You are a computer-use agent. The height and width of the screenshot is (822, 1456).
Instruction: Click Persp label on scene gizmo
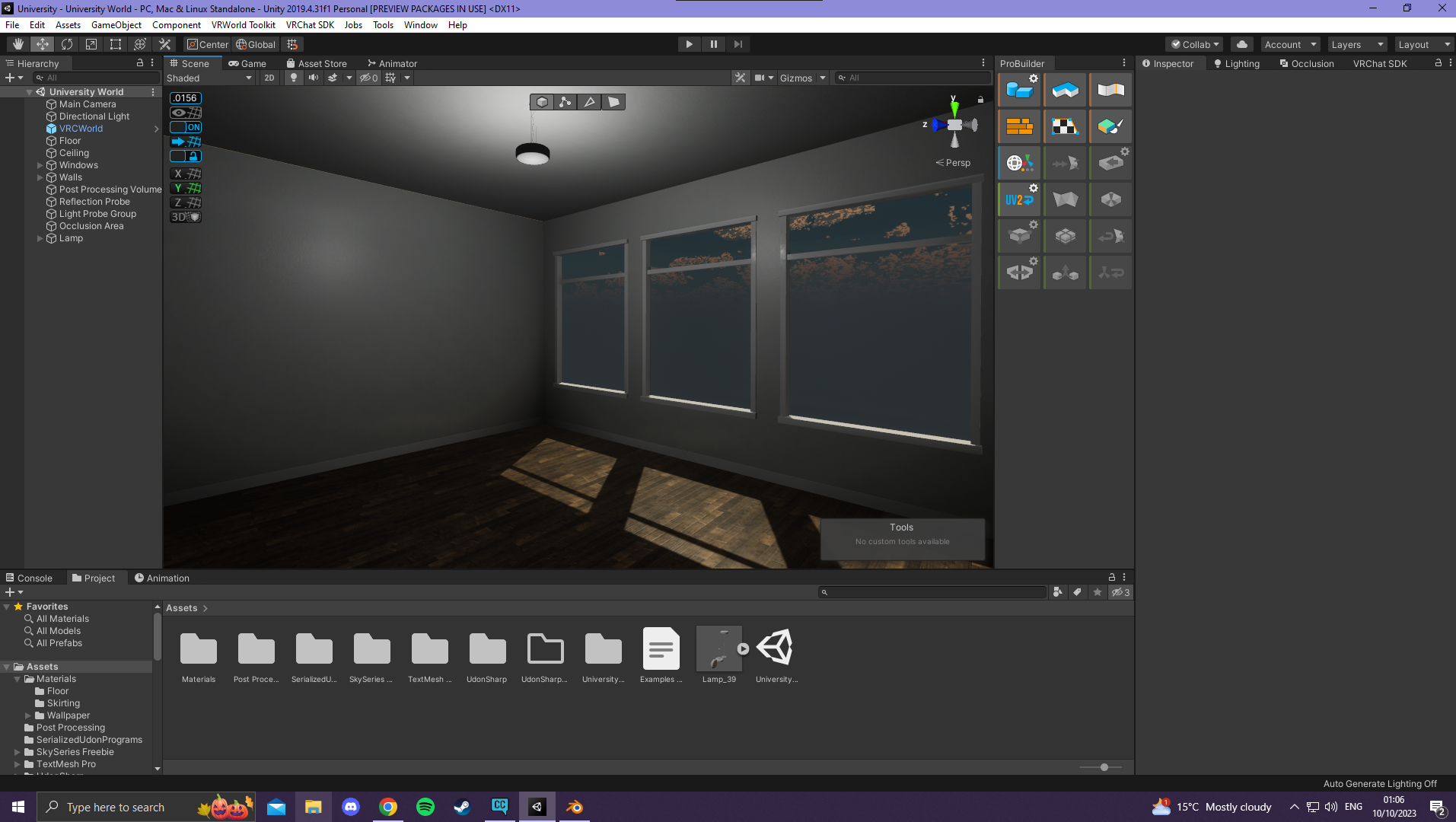pyautogui.click(x=957, y=163)
